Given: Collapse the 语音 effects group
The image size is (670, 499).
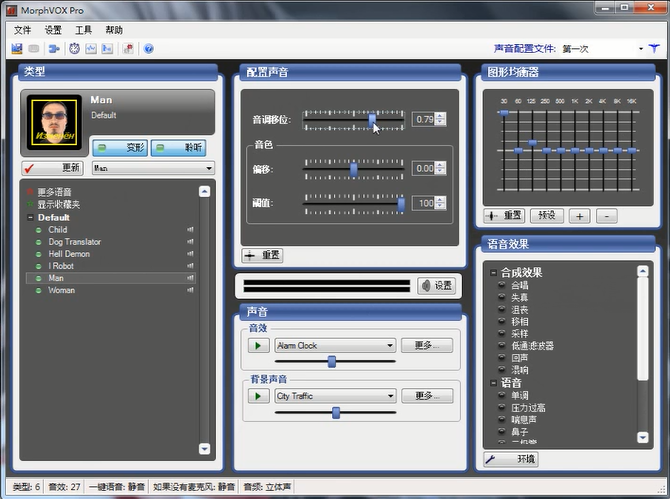Looking at the screenshot, I should pyautogui.click(x=494, y=383).
